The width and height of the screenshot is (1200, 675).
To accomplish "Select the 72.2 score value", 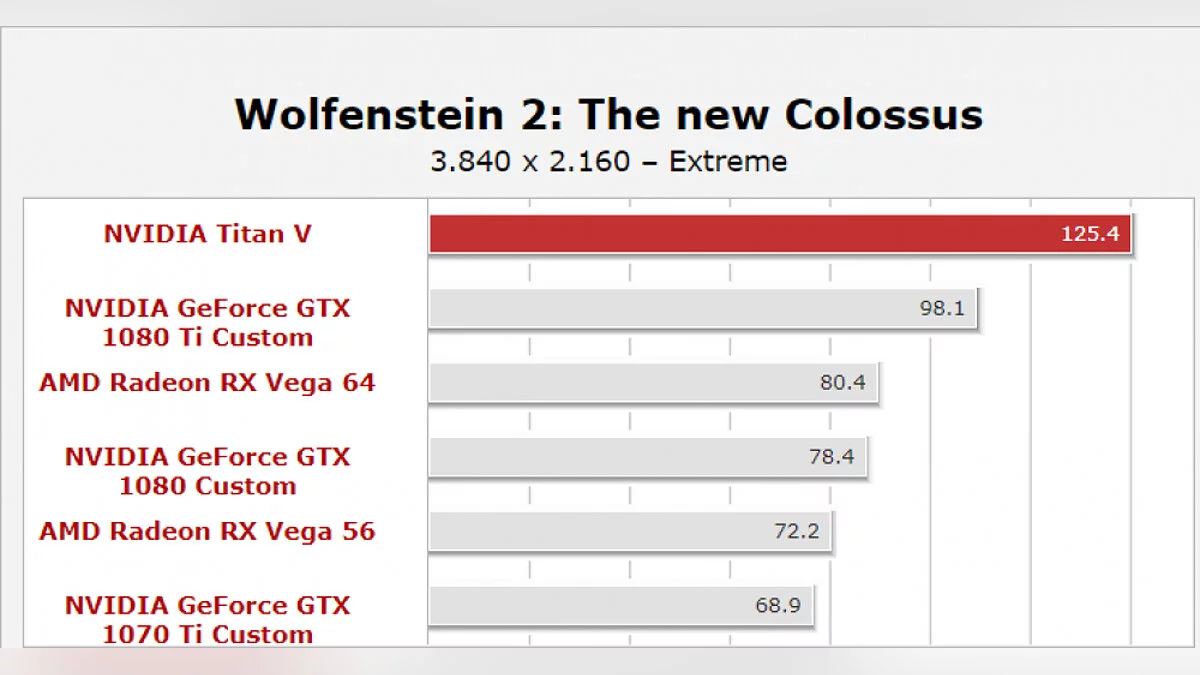I will tap(796, 531).
